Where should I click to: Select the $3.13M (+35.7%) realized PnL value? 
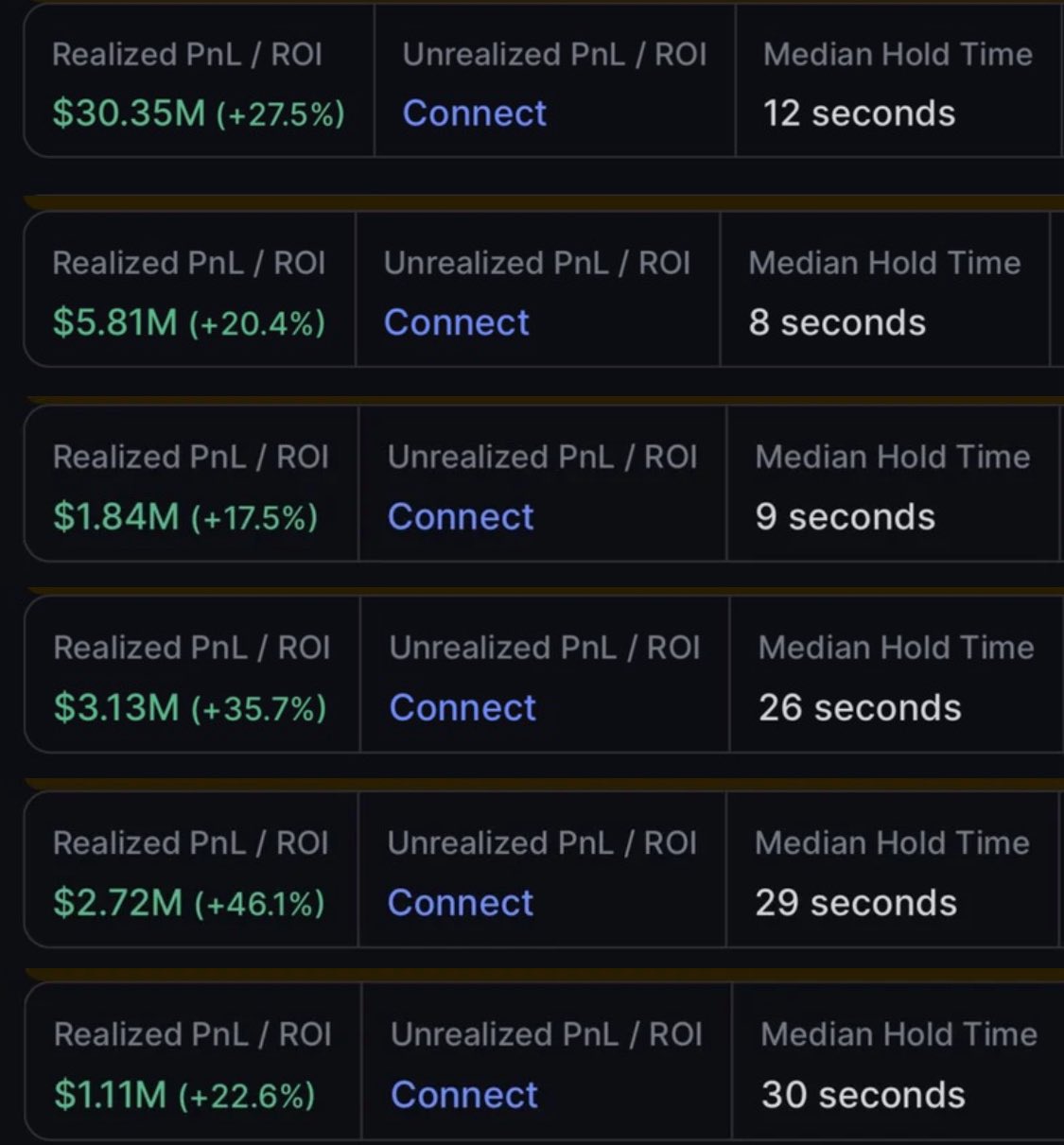pyautogui.click(x=190, y=708)
